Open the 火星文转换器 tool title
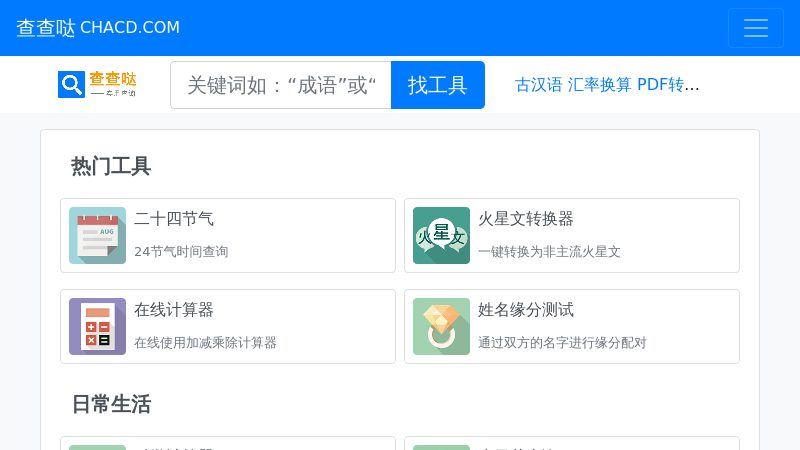 click(x=526, y=219)
